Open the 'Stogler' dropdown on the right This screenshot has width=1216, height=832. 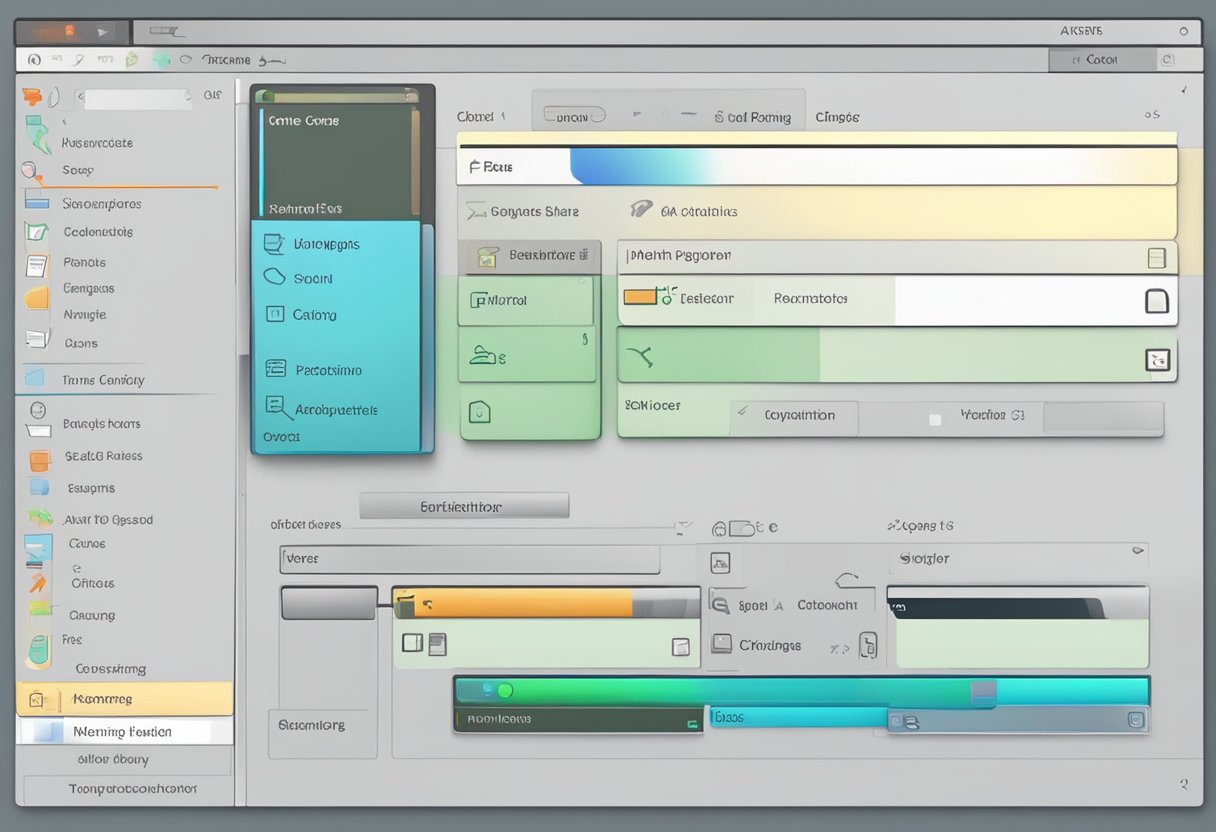[1018, 558]
